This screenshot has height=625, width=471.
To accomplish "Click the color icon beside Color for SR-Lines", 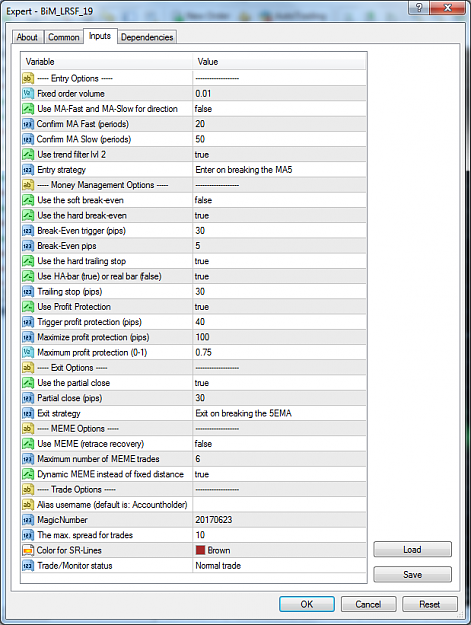I will click(x=28, y=550).
